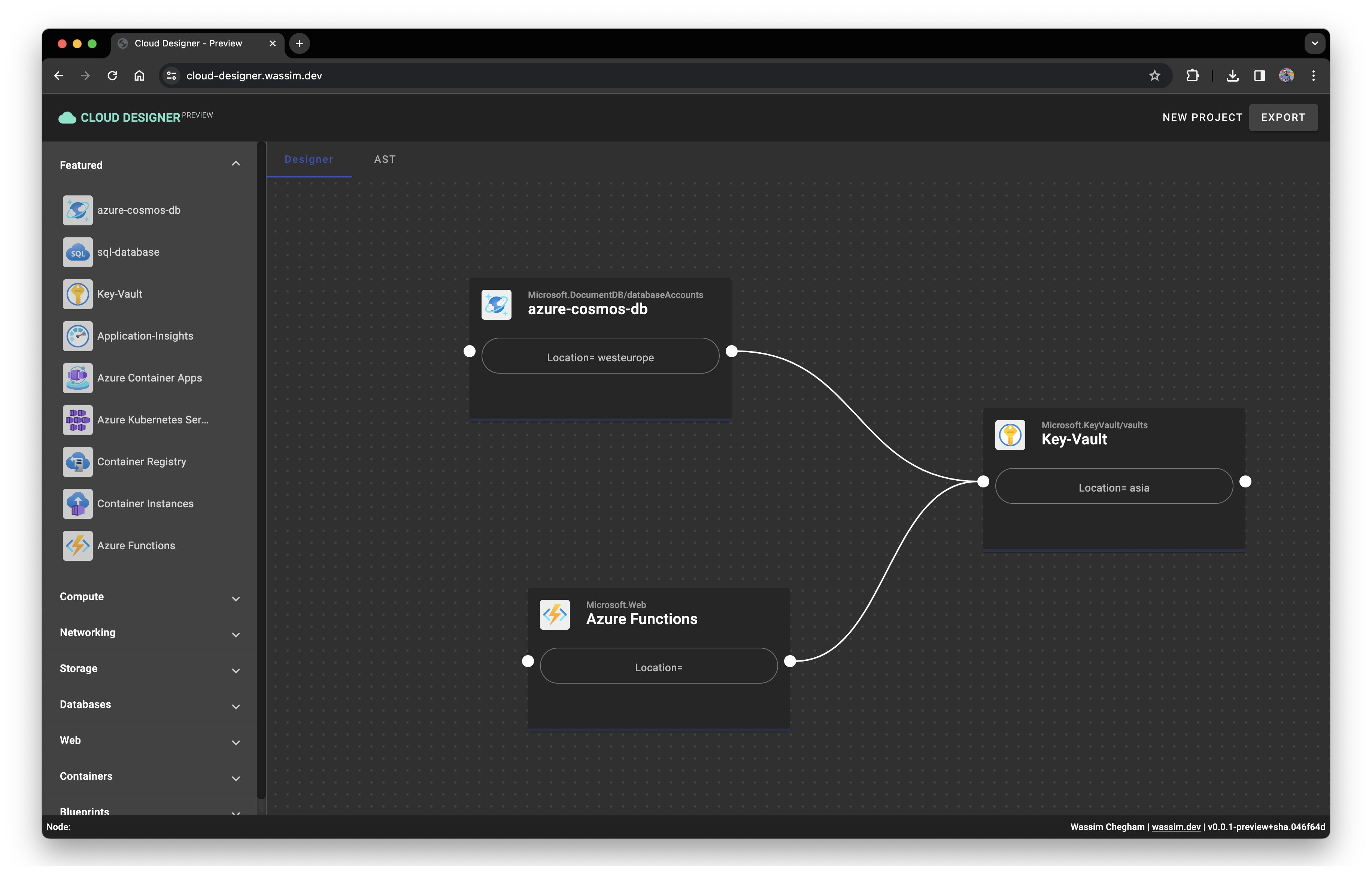The image size is (1372, 894).
Task: Click the Microsoft.DocumentDB/databaseAccounts type label
Action: coord(615,295)
